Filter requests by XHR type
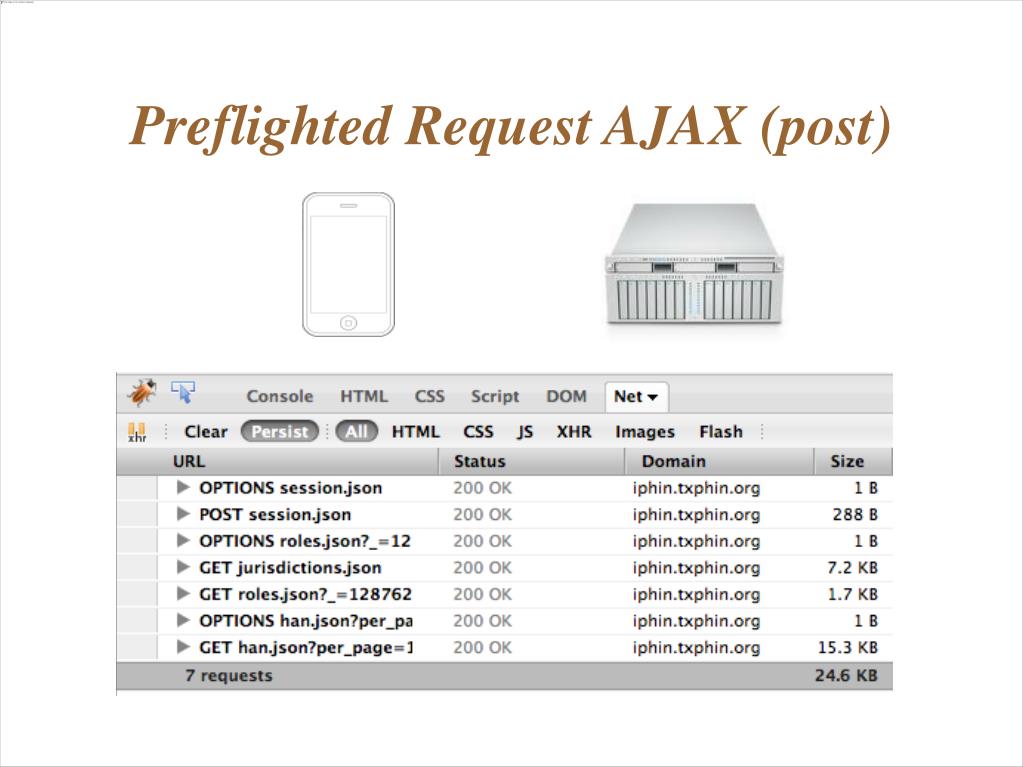 pos(574,432)
